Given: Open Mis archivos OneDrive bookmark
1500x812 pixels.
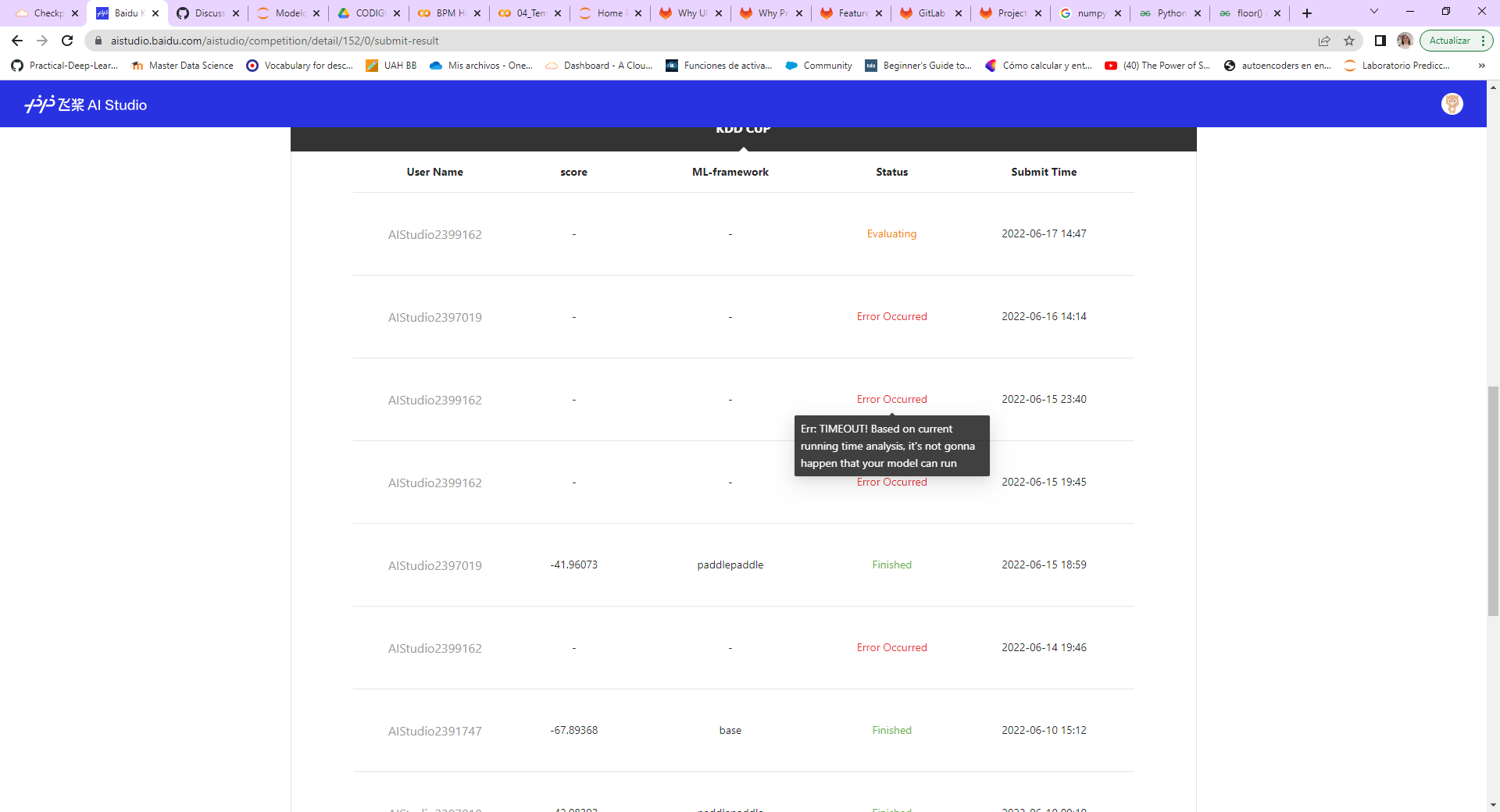Looking at the screenshot, I should 481,66.
